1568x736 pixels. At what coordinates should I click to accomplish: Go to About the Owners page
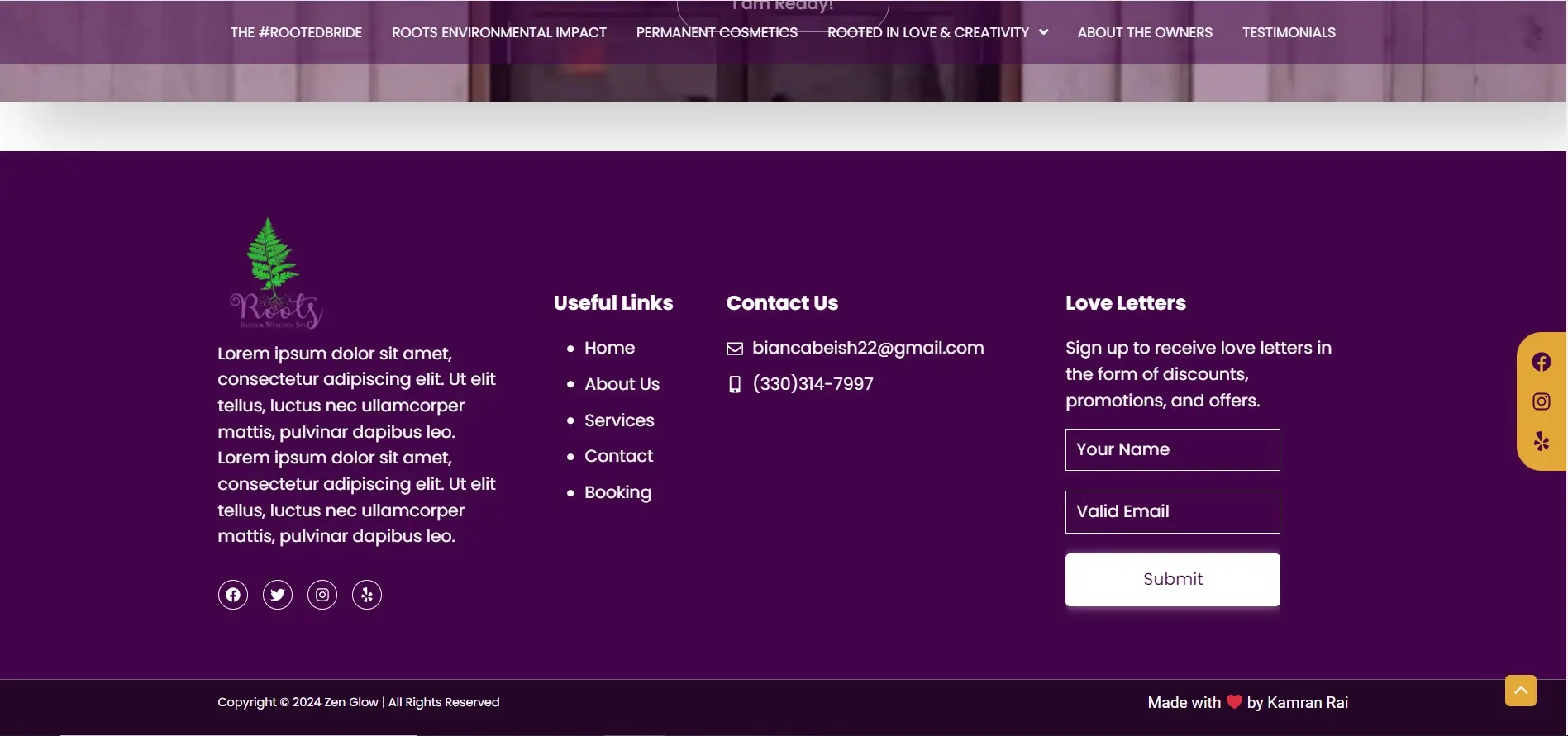(1144, 32)
